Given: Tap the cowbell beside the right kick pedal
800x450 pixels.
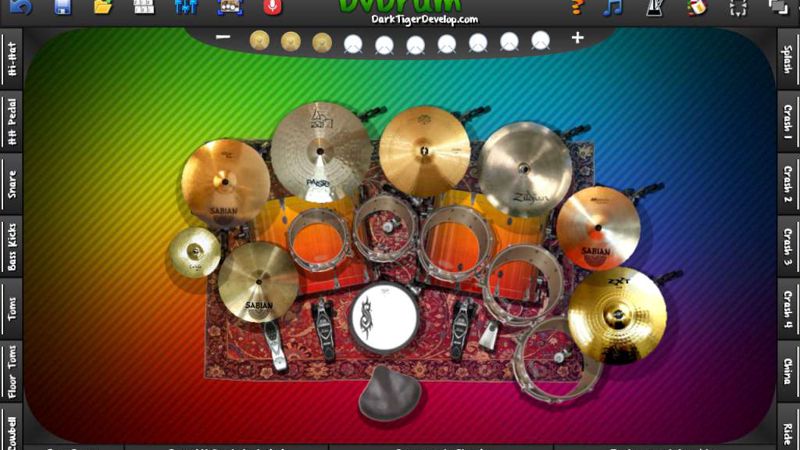Looking at the screenshot, I should click(x=488, y=335).
